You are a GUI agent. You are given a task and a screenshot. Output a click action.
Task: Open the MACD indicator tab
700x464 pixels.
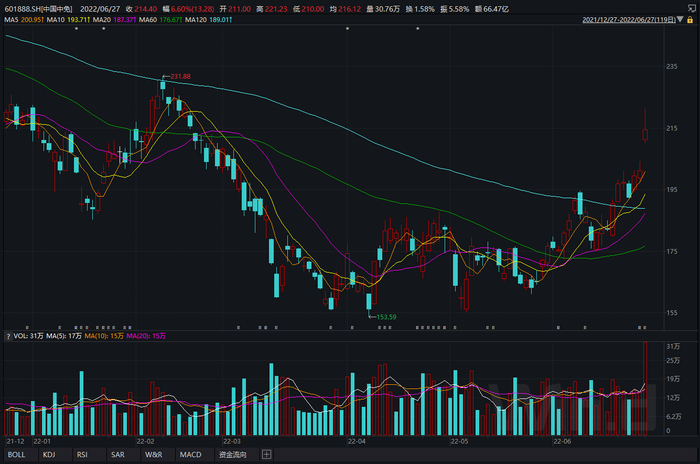tap(190, 454)
